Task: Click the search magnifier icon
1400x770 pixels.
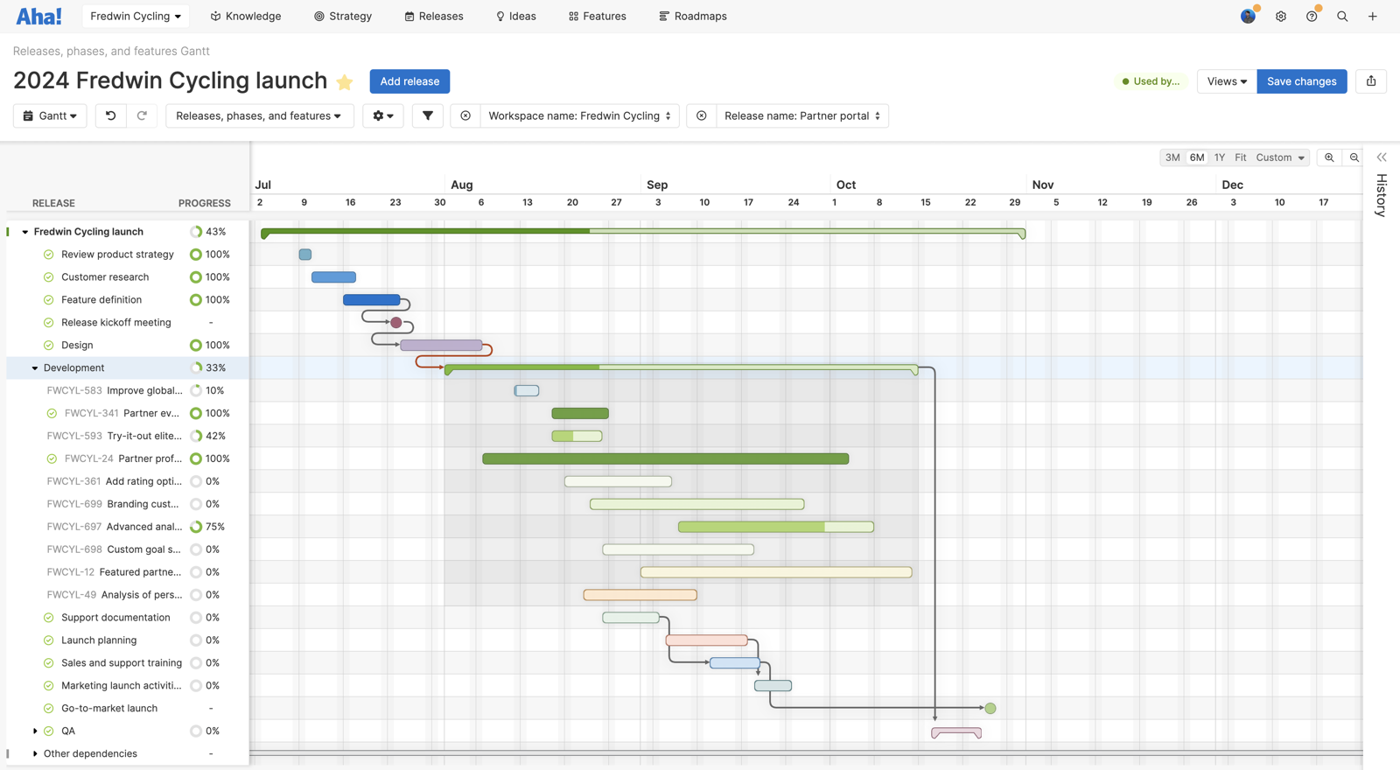Action: pyautogui.click(x=1342, y=16)
